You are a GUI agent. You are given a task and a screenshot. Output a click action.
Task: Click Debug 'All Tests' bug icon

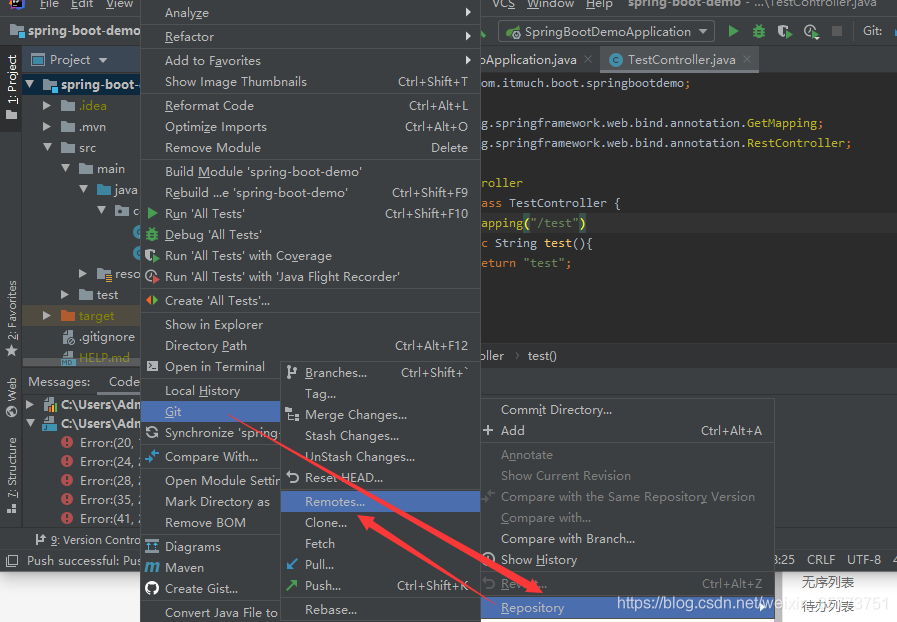tap(152, 235)
